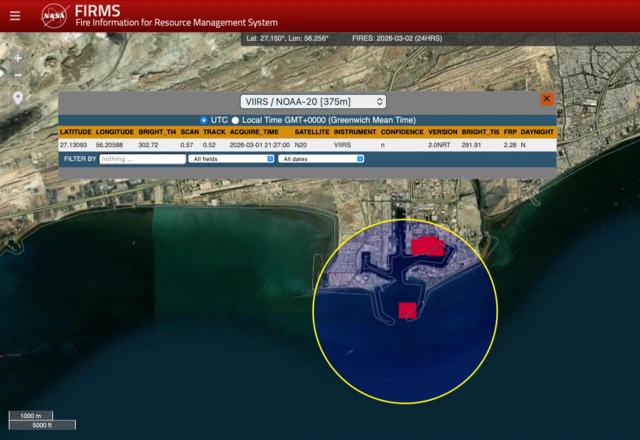Zoom in with the plus button
The image size is (640, 440).
tap(18, 58)
